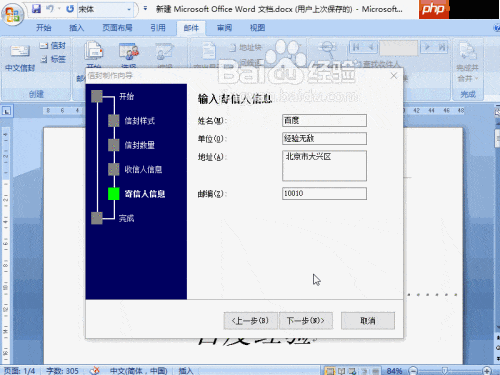The width and height of the screenshot is (500, 375).
Task: Open the 完成并合并 finish and merge menu
Action: (x=468, y=63)
